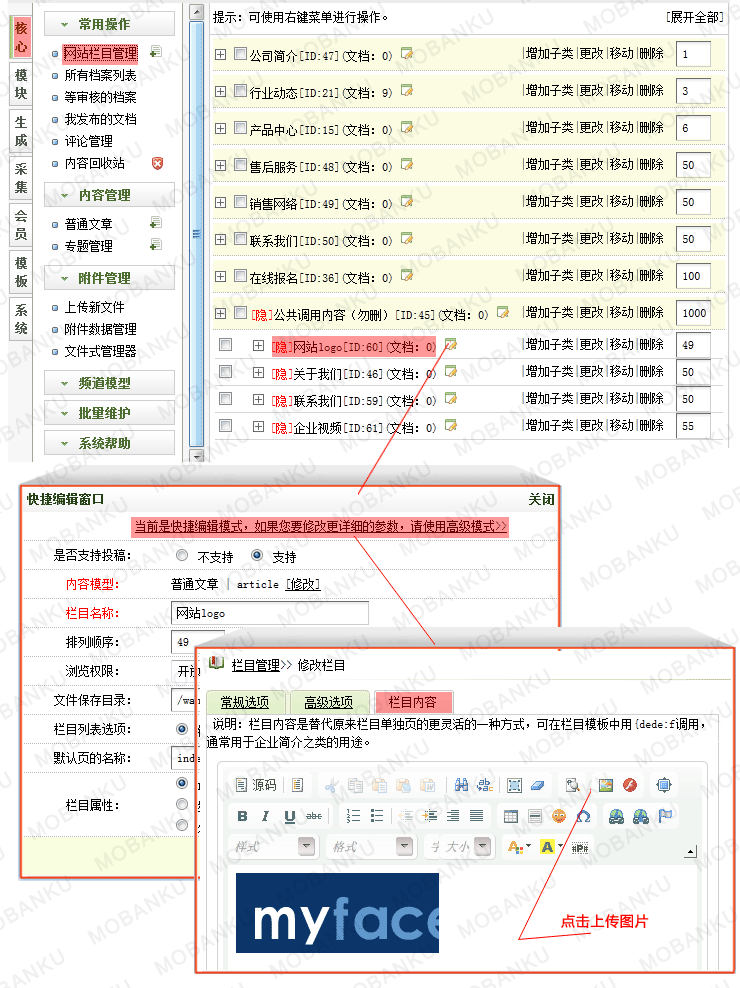This screenshot has height=988, width=740.
Task: Switch to 高级选项 tab
Action: [x=328, y=702]
